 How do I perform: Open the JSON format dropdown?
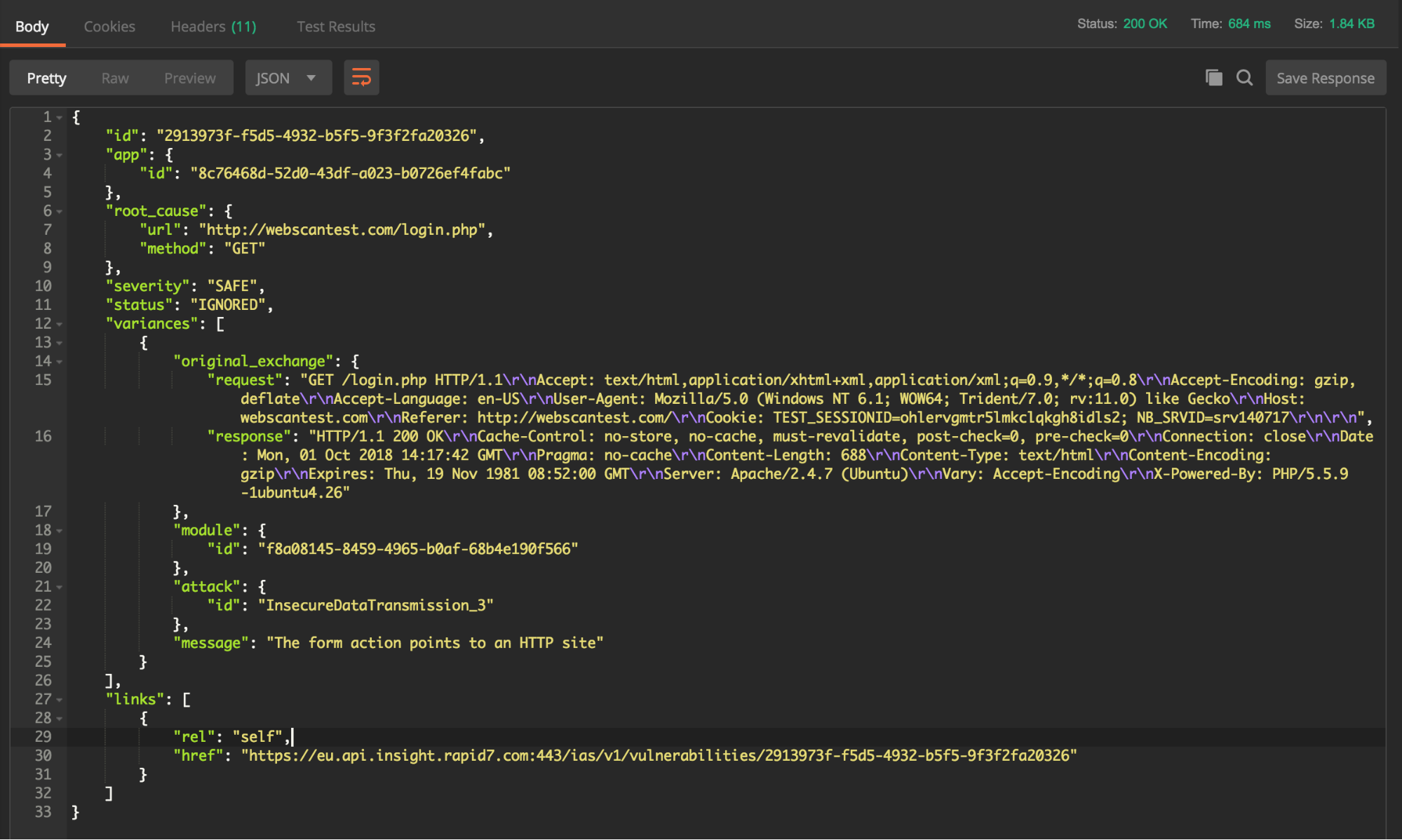(288, 78)
